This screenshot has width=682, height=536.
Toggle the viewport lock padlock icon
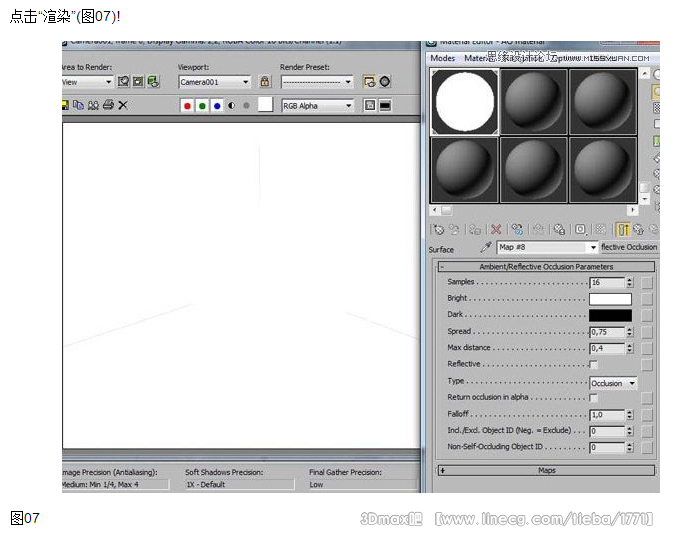point(265,81)
